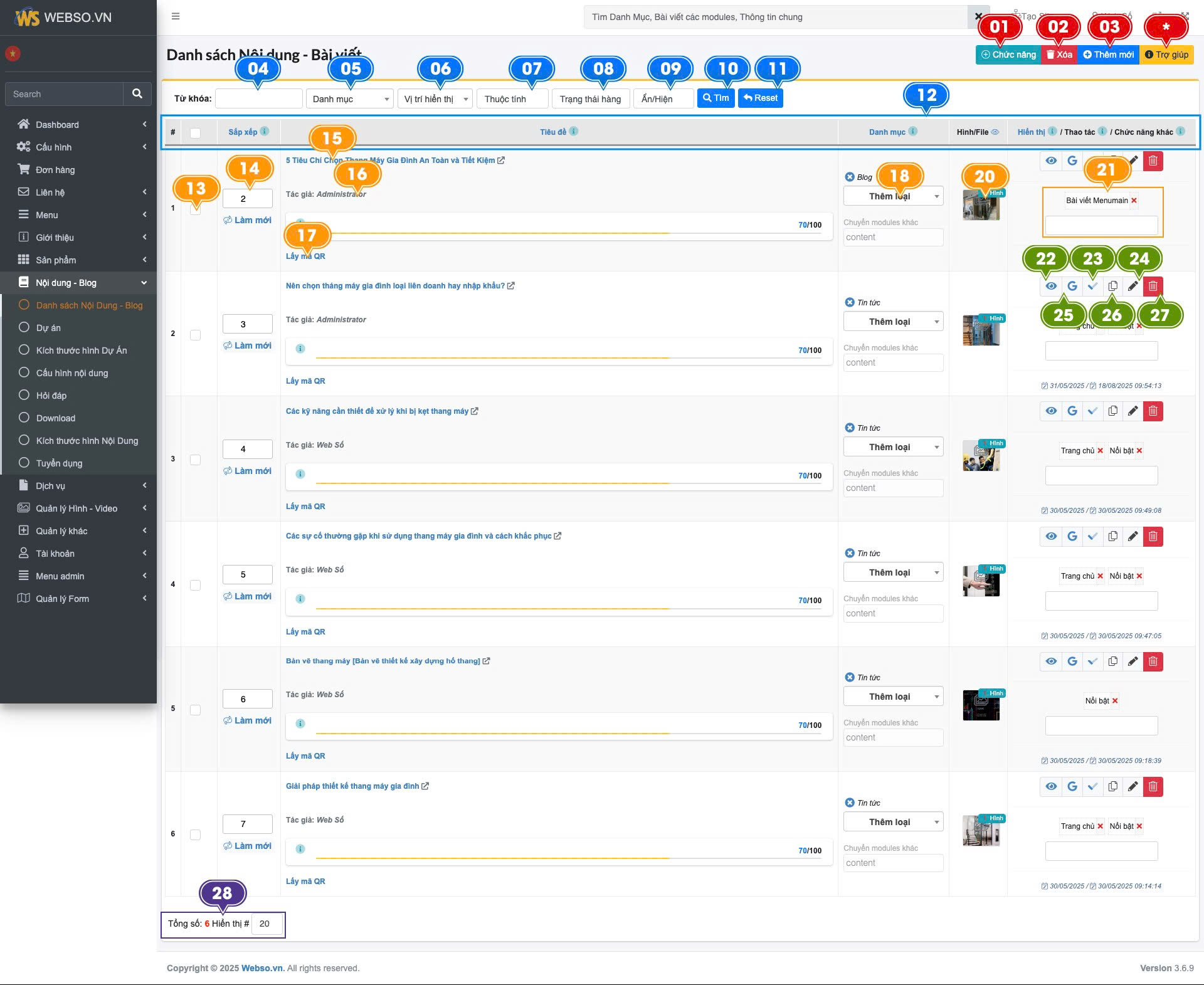Image resolution: width=1204 pixels, height=985 pixels.
Task: Tick the checkbox for row 3
Action: 195,460
